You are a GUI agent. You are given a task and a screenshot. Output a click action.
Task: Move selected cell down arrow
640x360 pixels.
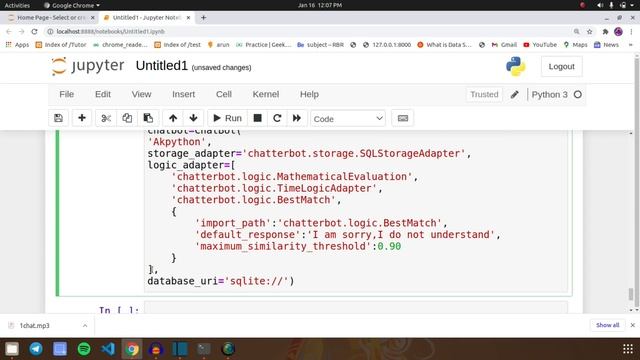click(x=193, y=118)
